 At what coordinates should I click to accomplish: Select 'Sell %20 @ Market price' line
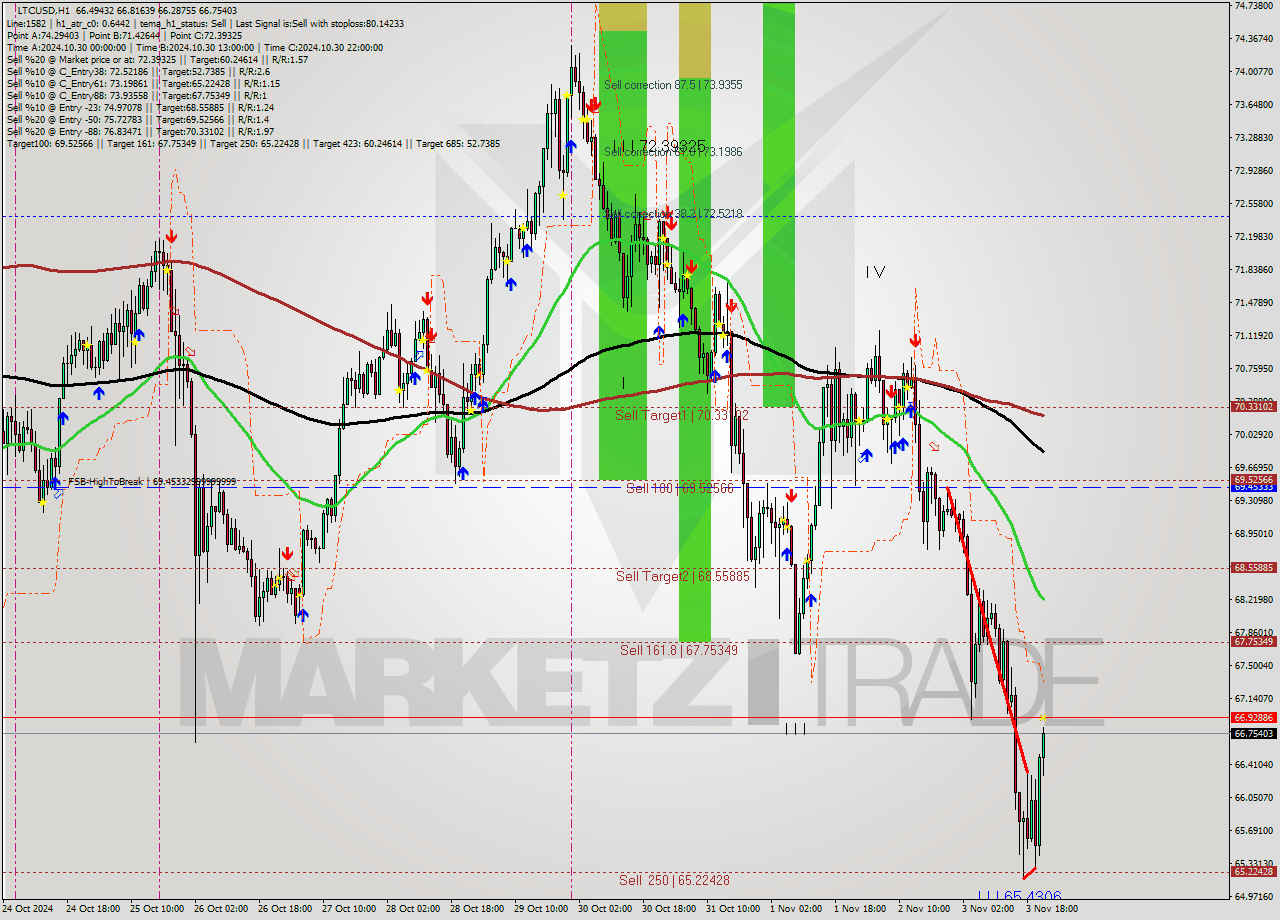pyautogui.click(x=156, y=59)
